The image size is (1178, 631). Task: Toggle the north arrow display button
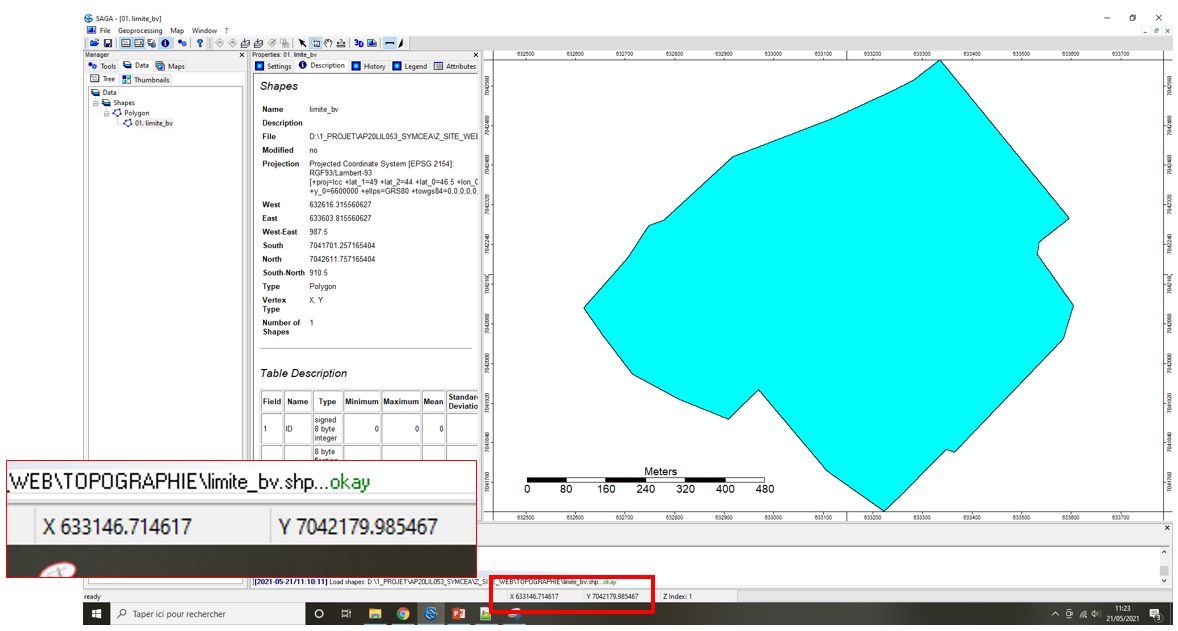pyautogui.click(x=401, y=43)
